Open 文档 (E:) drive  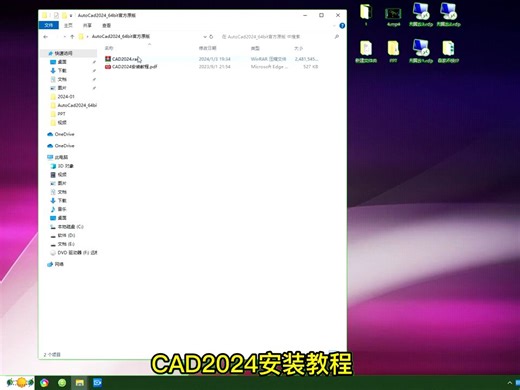click(66, 244)
